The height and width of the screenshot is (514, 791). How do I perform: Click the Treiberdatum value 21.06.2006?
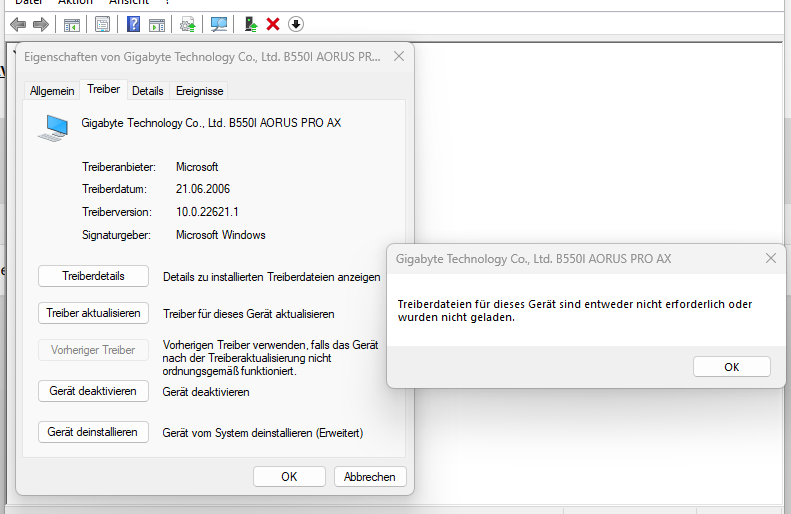pyautogui.click(x=203, y=189)
